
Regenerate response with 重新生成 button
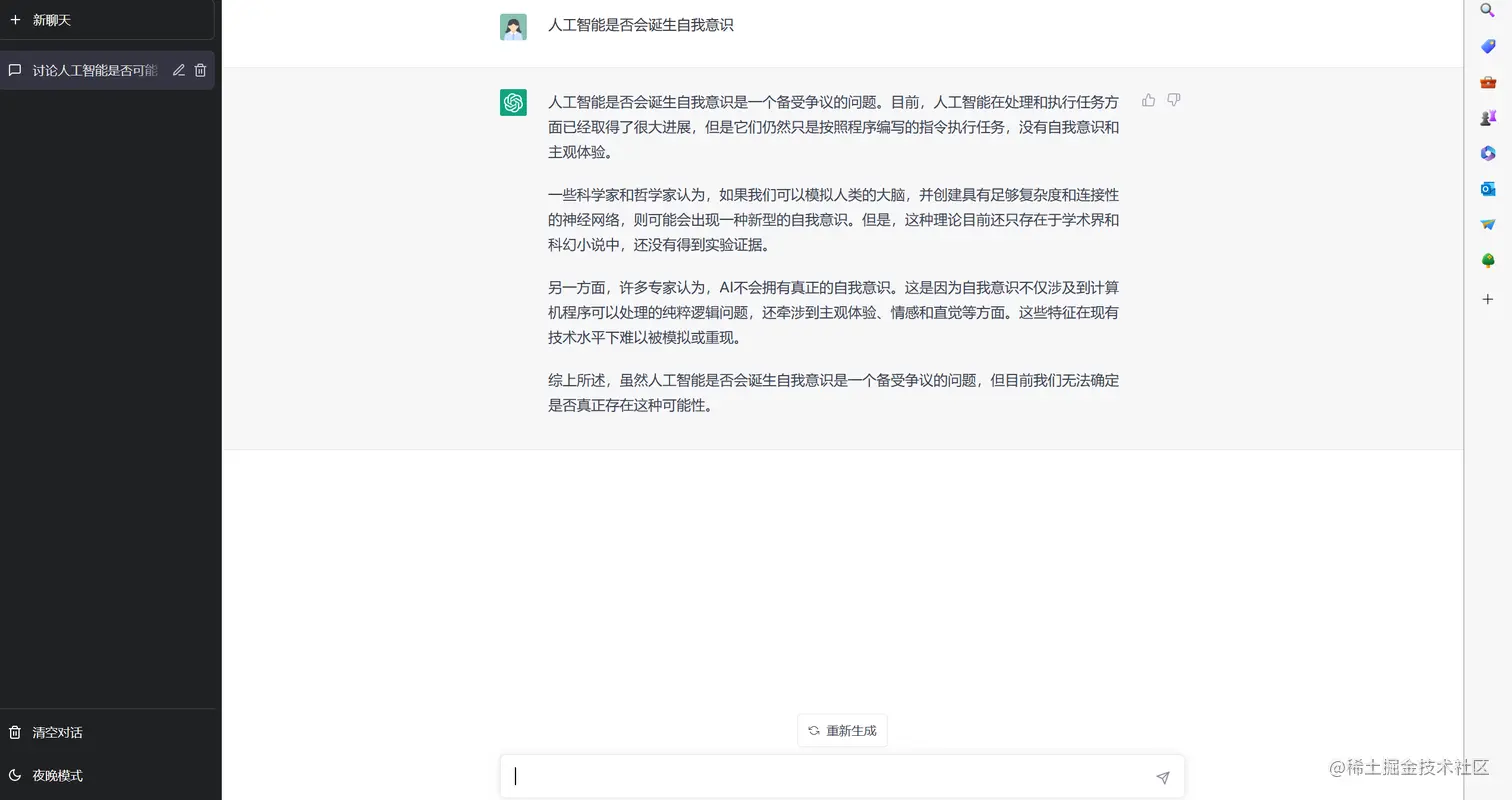(842, 731)
